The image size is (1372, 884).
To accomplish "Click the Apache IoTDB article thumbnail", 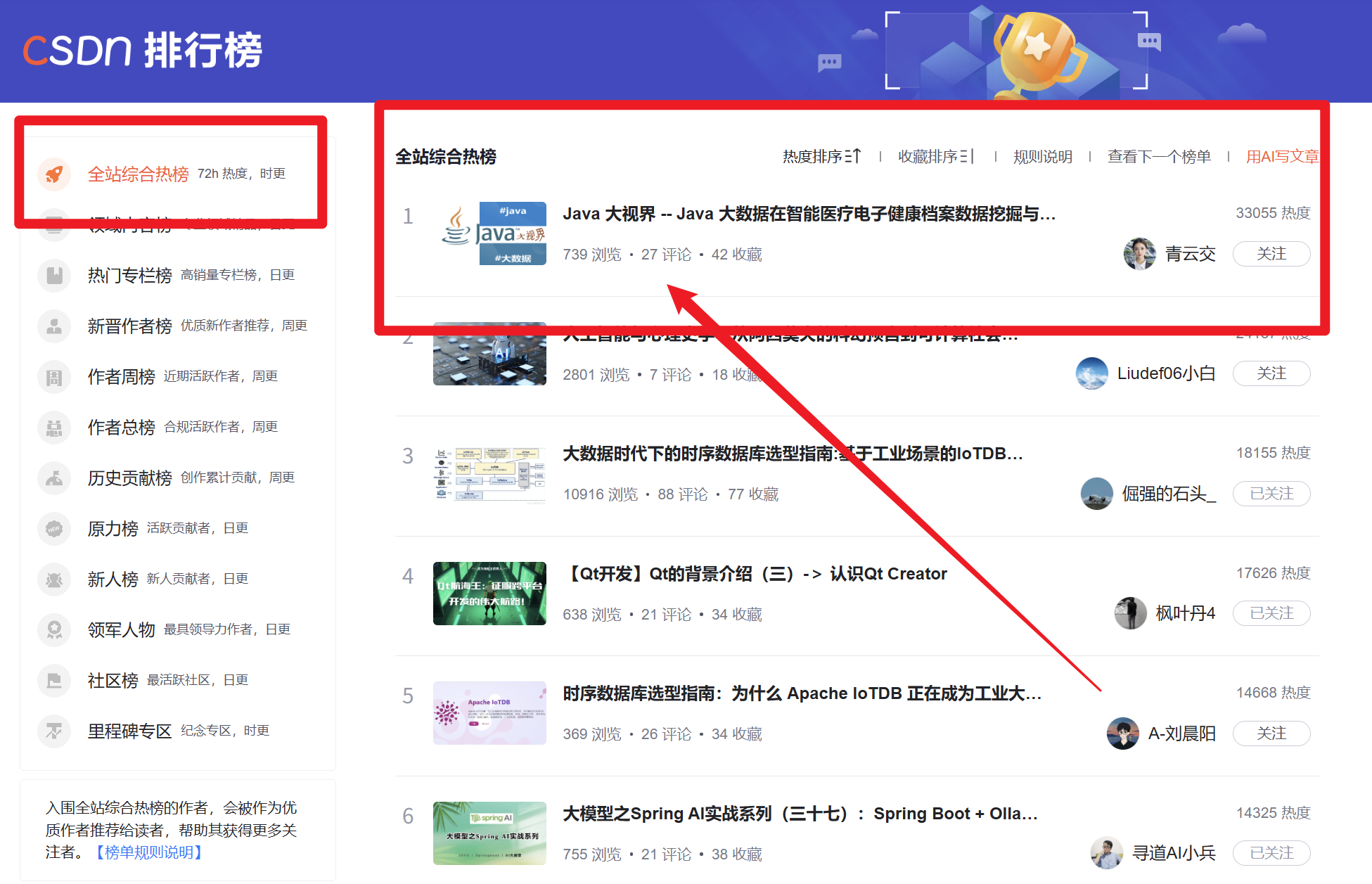I will pos(489,713).
